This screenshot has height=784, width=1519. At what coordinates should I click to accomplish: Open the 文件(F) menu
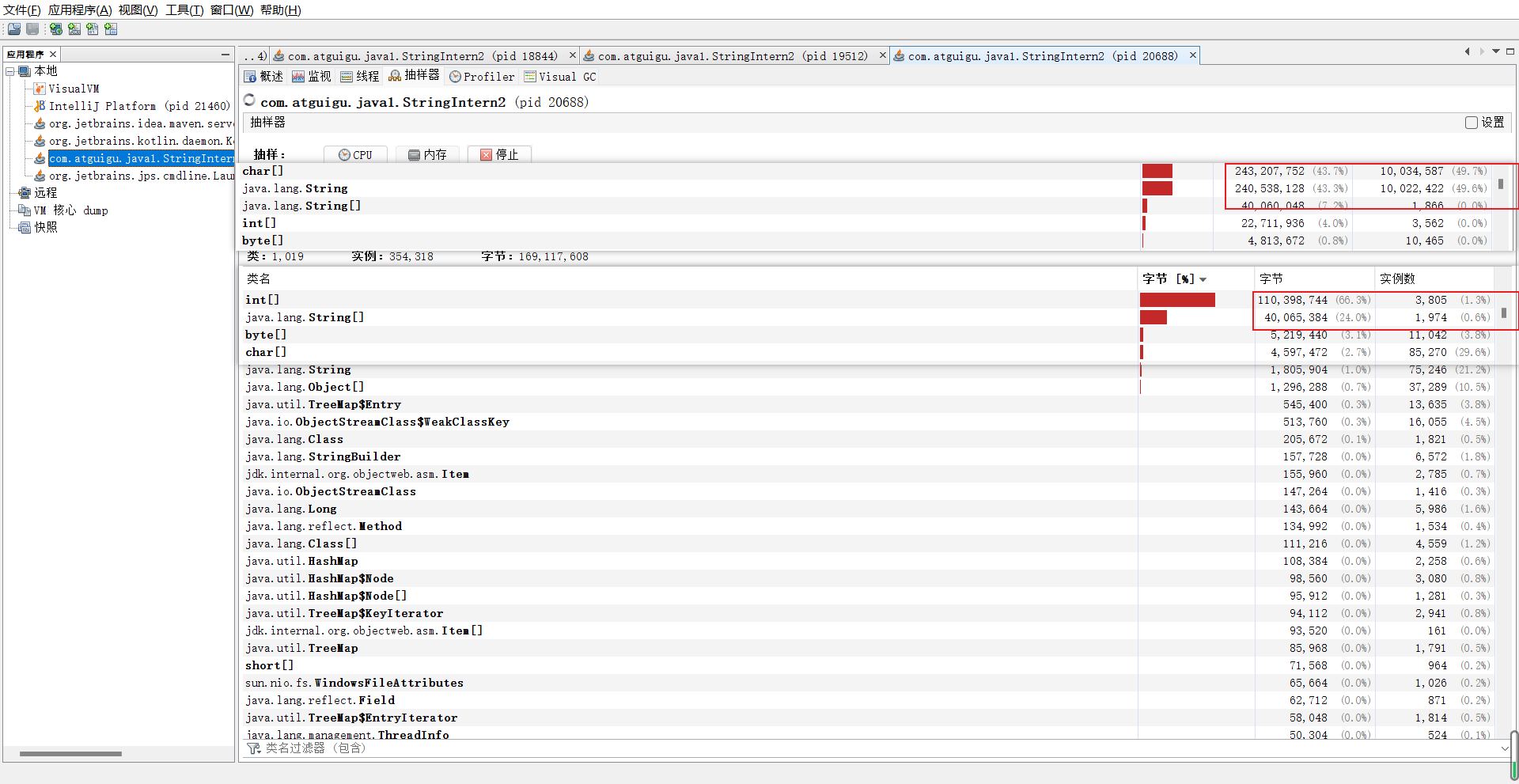[x=22, y=10]
